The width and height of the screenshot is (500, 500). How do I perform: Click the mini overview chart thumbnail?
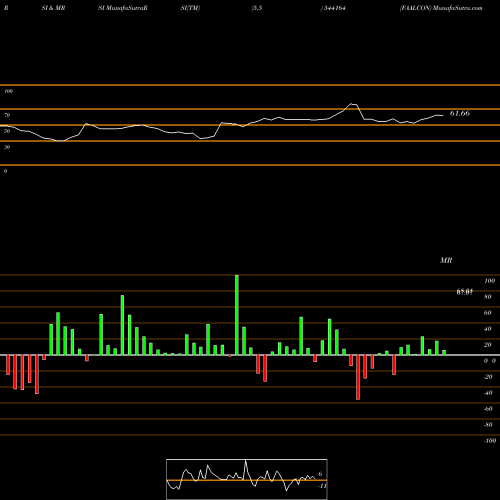tap(247, 479)
